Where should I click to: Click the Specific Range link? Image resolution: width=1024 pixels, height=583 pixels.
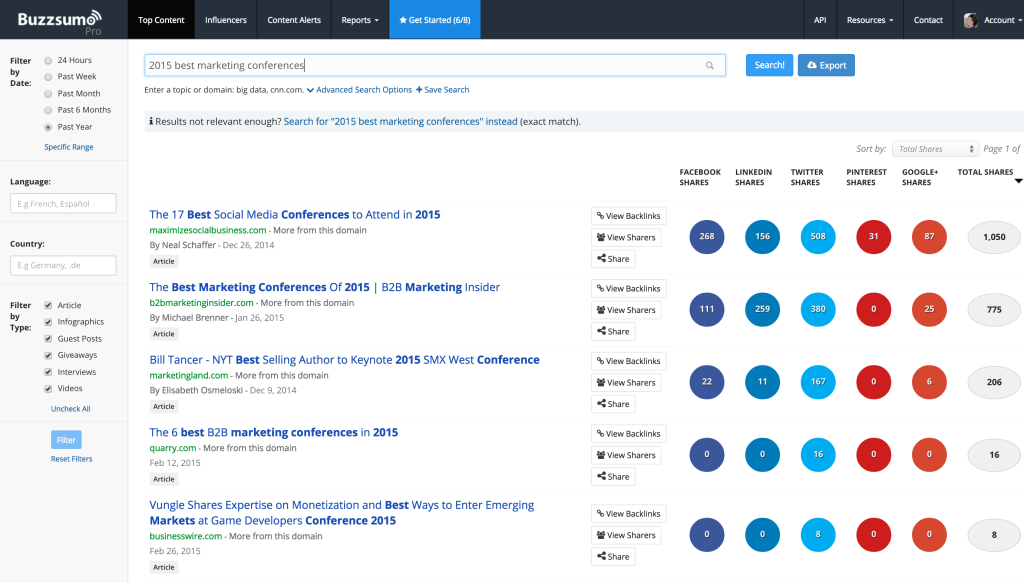click(x=69, y=147)
